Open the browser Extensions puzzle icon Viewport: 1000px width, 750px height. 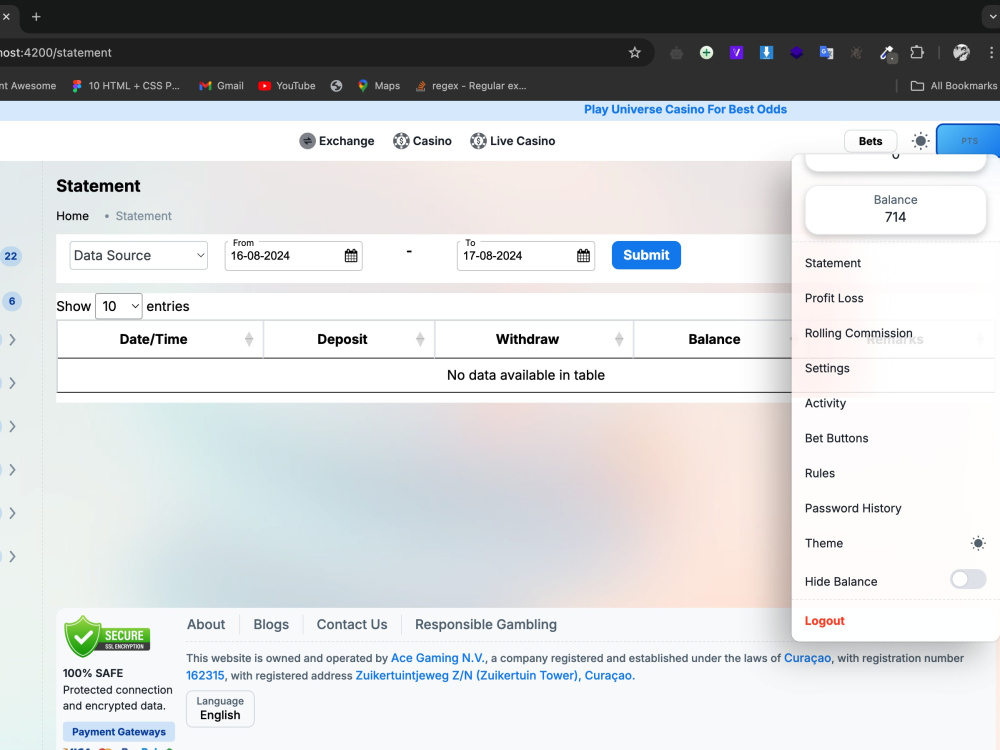click(916, 53)
